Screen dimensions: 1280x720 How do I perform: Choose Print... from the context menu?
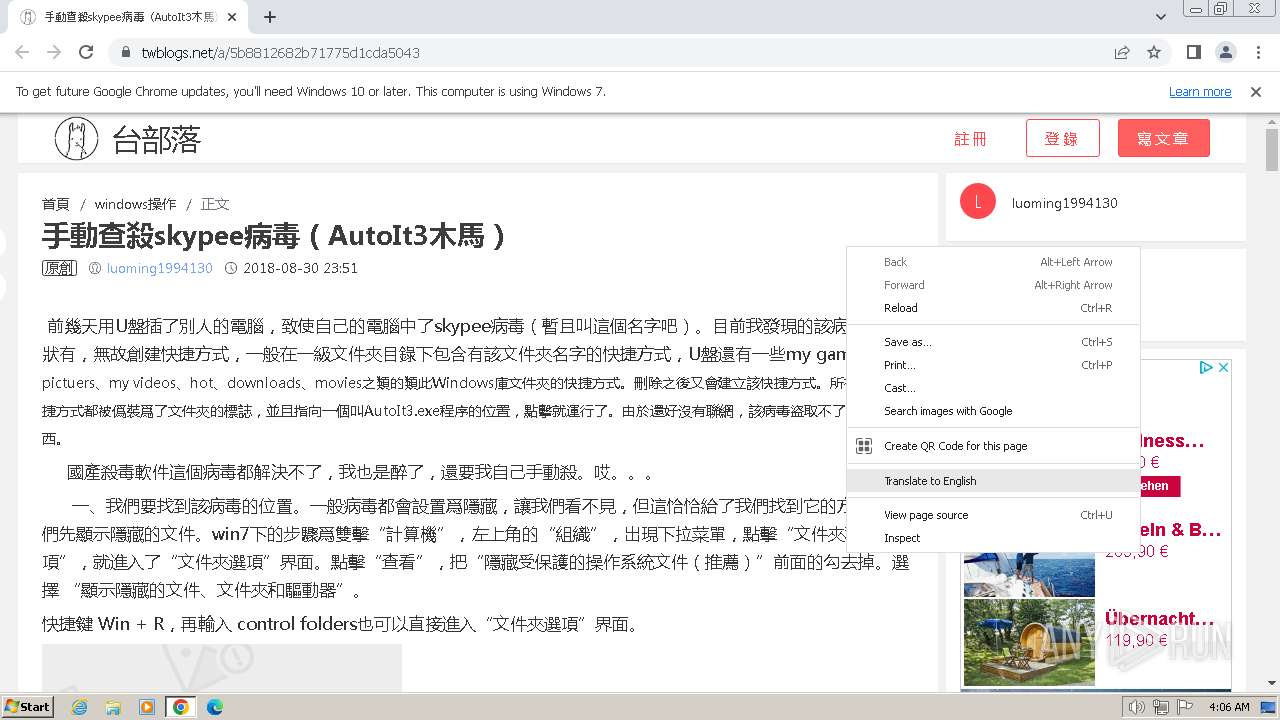coord(993,365)
